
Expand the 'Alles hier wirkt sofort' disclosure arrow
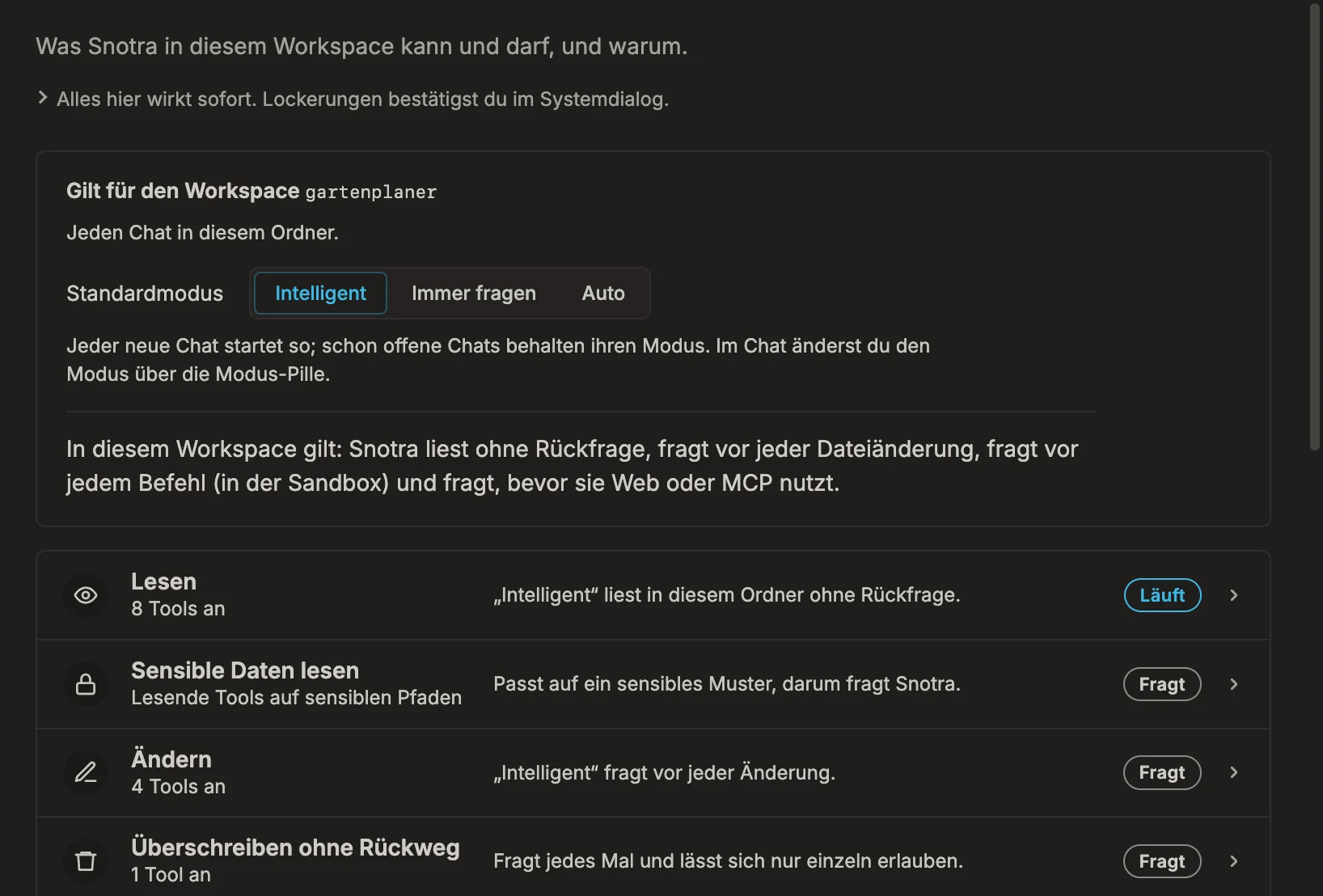click(43, 98)
